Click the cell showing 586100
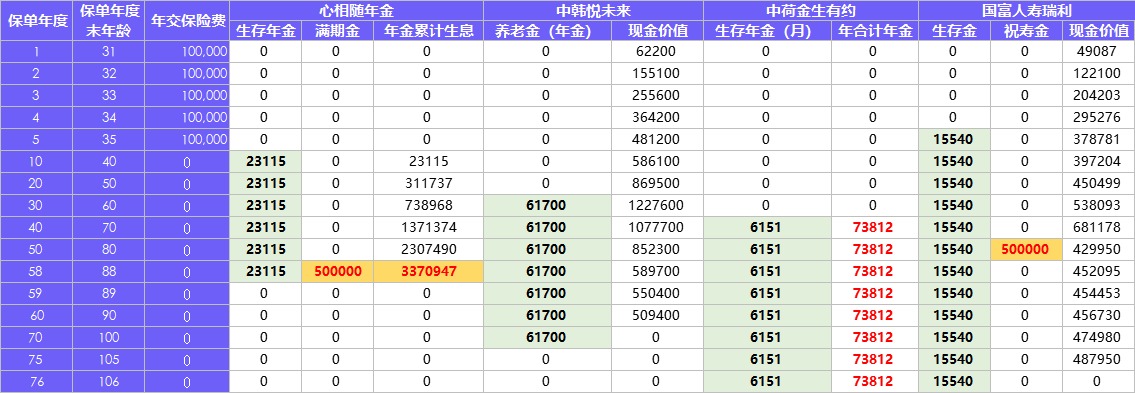Image resolution: width=1135 pixels, height=393 pixels. (x=657, y=161)
